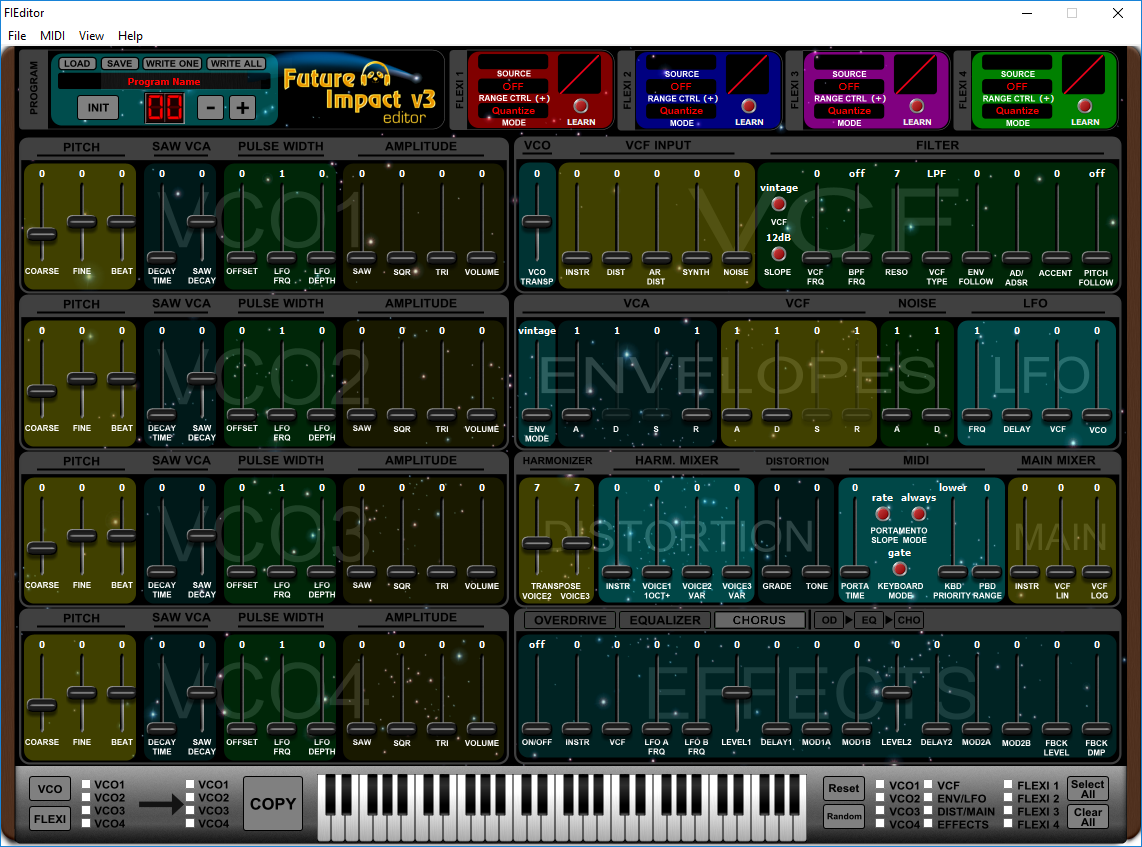
Task: Click the Reset button
Action: (843, 788)
